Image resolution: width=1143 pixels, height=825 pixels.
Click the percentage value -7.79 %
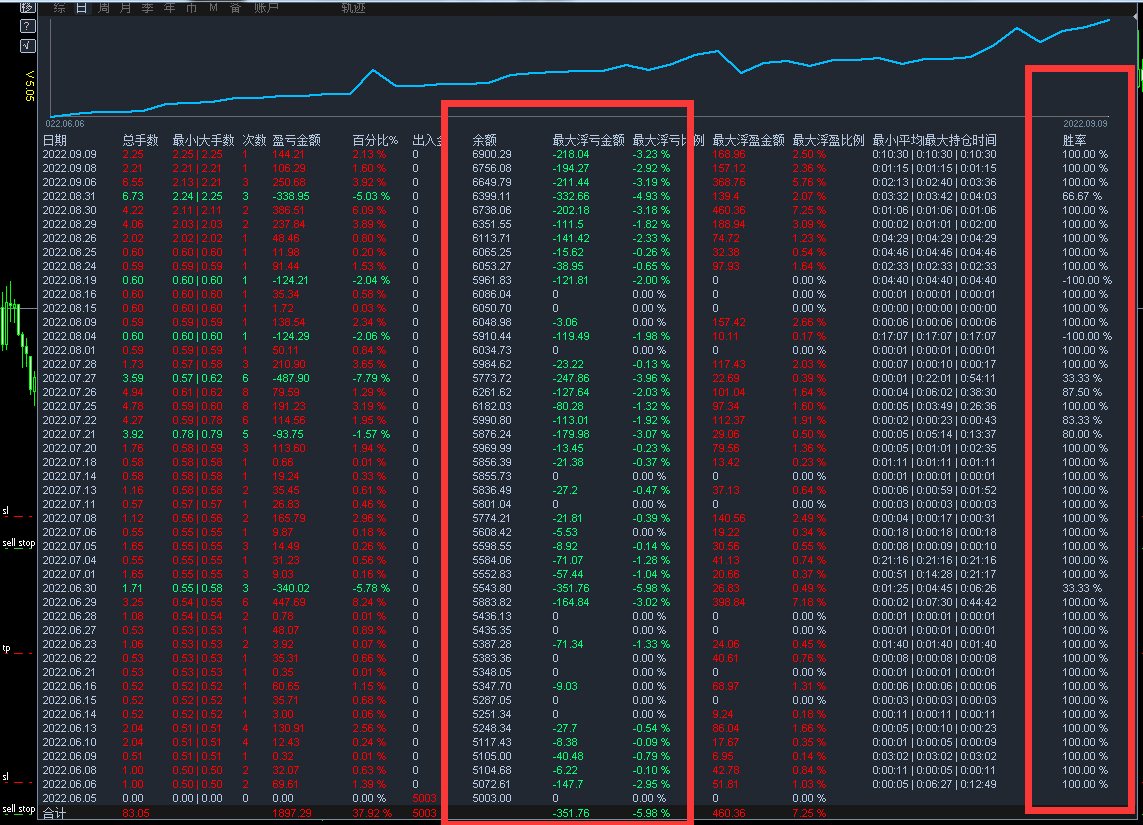[371, 378]
